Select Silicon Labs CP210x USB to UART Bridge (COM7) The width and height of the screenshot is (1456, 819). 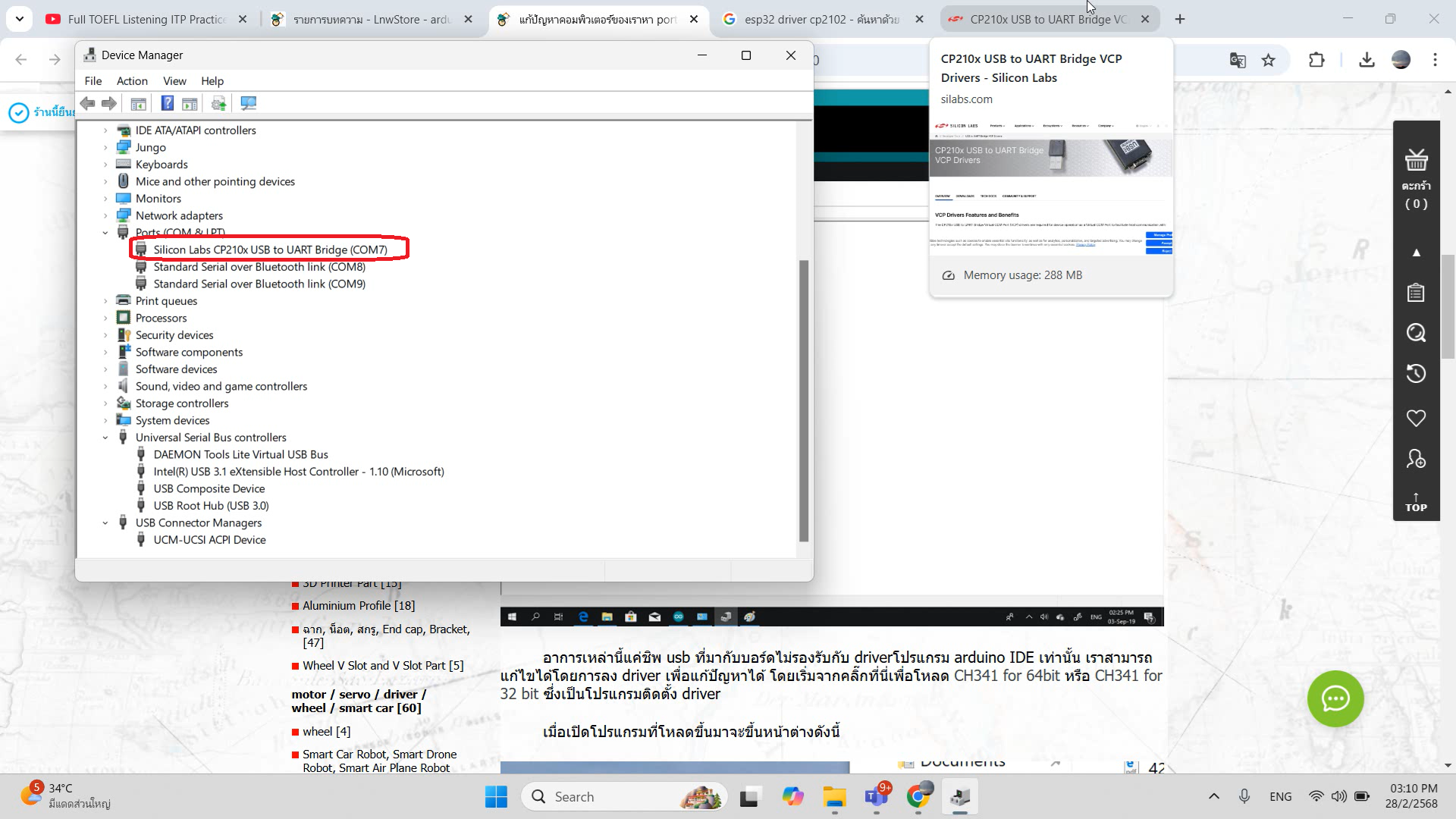270,249
